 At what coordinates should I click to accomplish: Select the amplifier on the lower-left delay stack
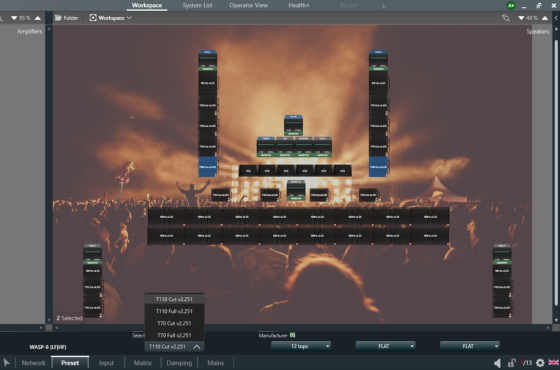pyautogui.click(x=92, y=254)
